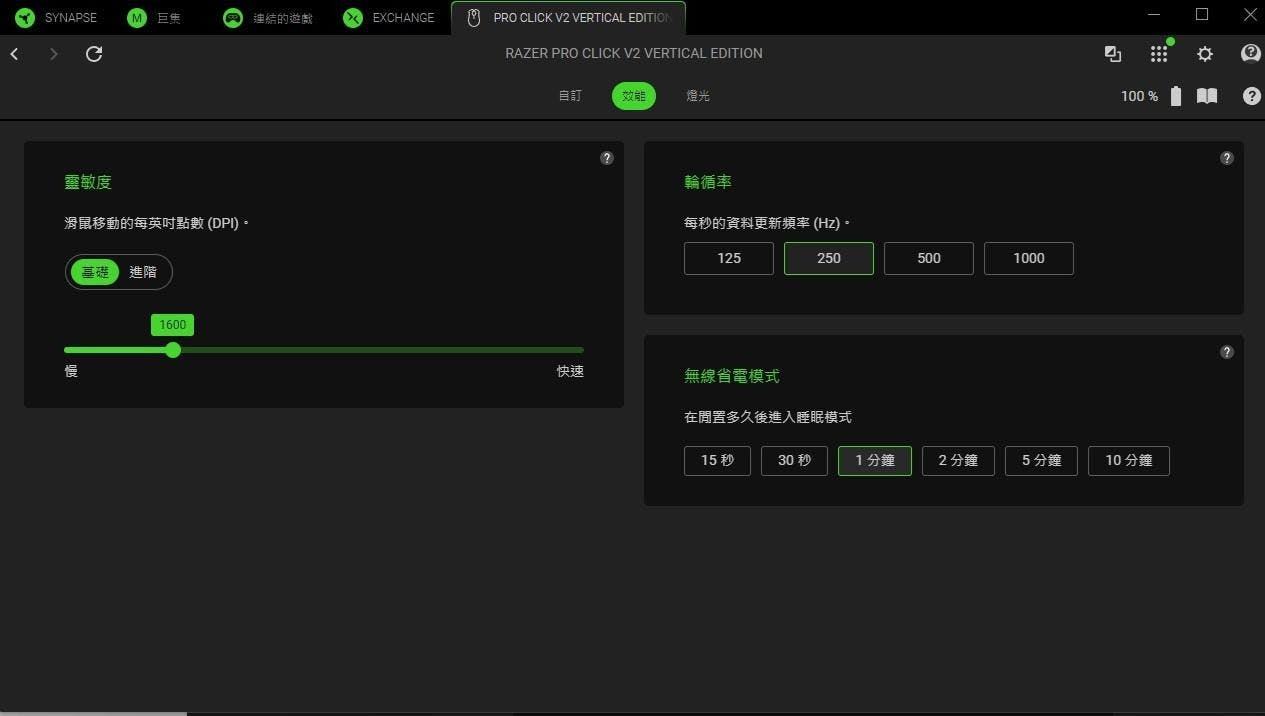
Task: Click the 每秒的資料更新頻率 (Hz) description
Action: (x=770, y=223)
